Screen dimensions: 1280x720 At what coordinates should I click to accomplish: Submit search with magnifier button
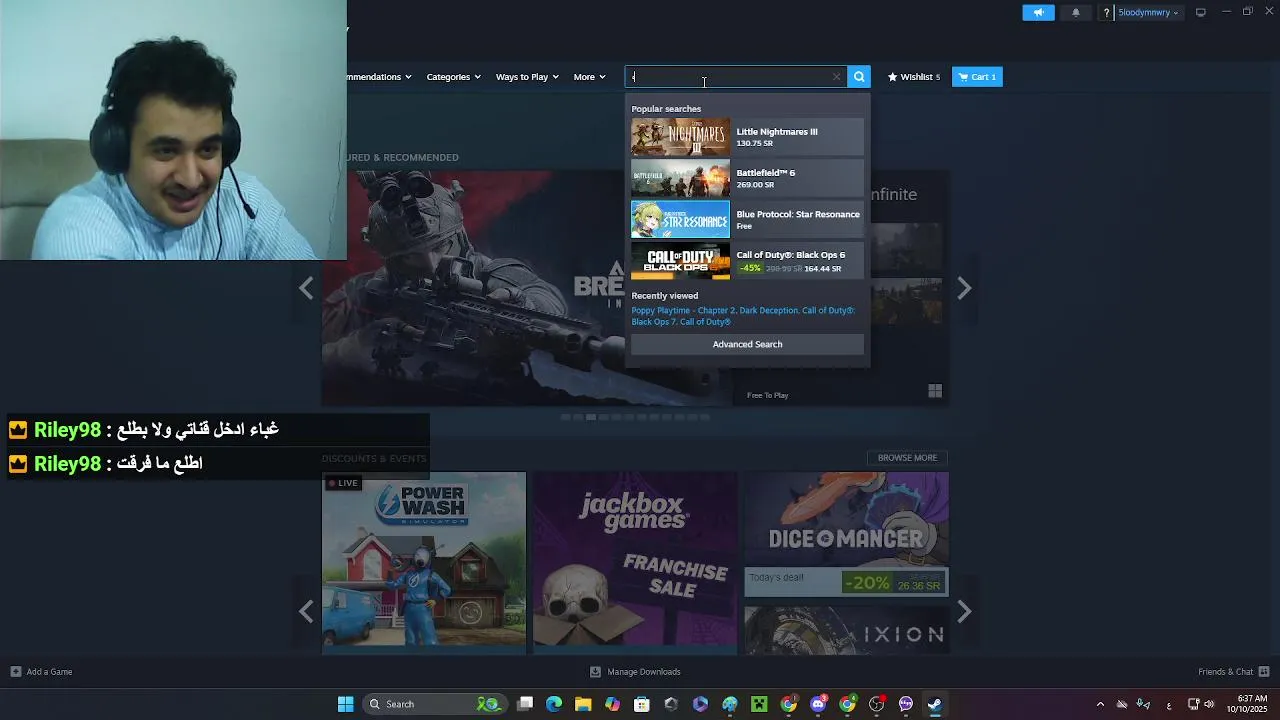point(859,77)
